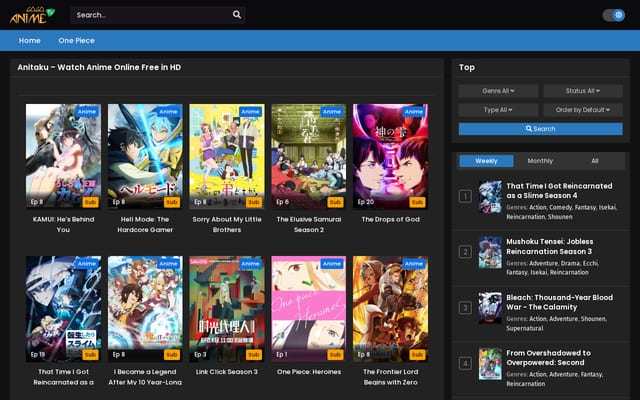Click rank number 1 badge
This screenshot has width=640, height=400.
click(x=465, y=196)
